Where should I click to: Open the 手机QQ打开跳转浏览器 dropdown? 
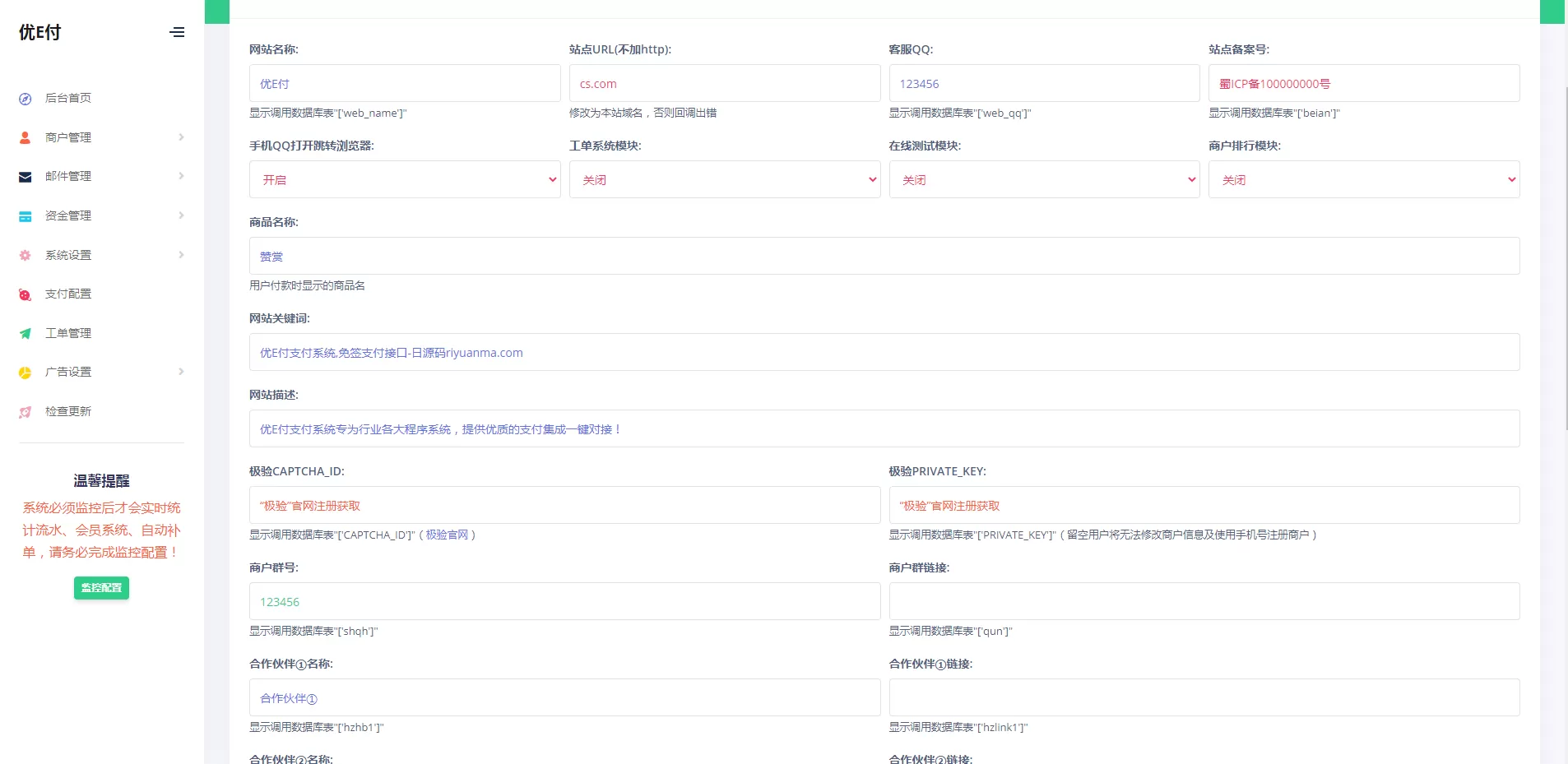click(404, 179)
